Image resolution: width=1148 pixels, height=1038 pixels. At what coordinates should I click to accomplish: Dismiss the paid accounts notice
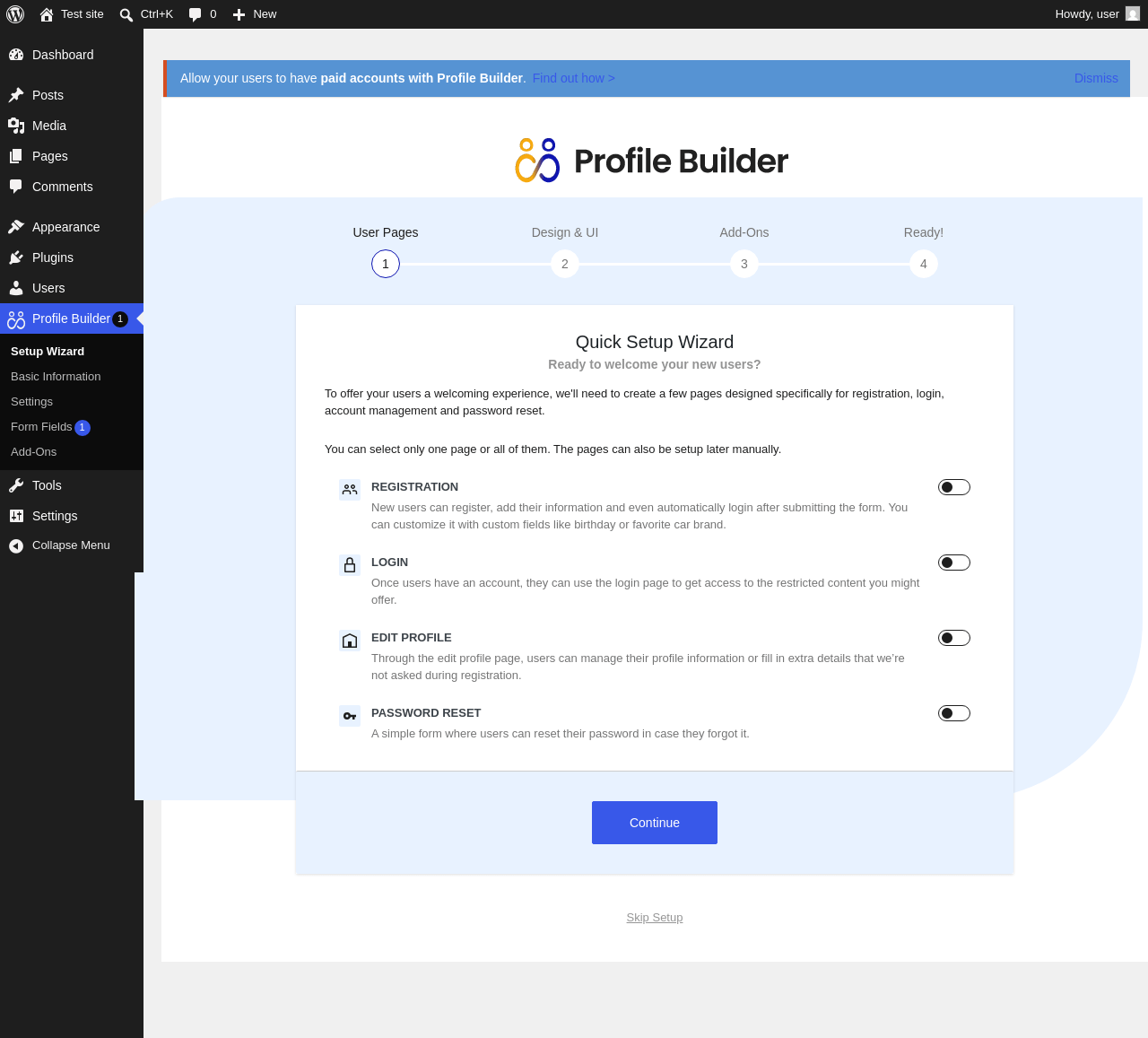1096,78
